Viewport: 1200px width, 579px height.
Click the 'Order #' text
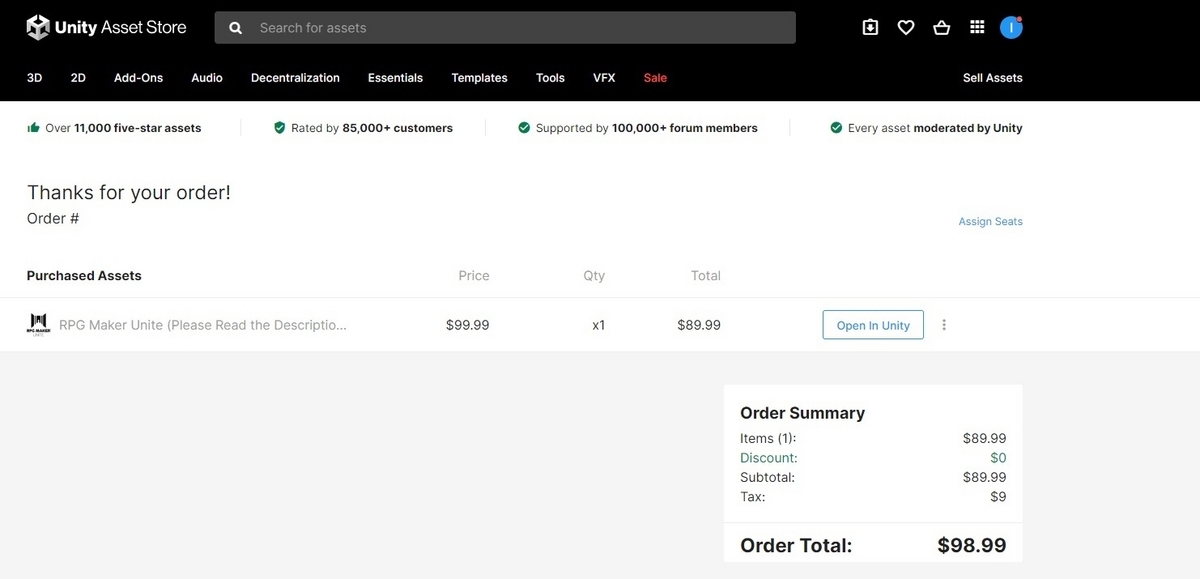click(x=53, y=218)
